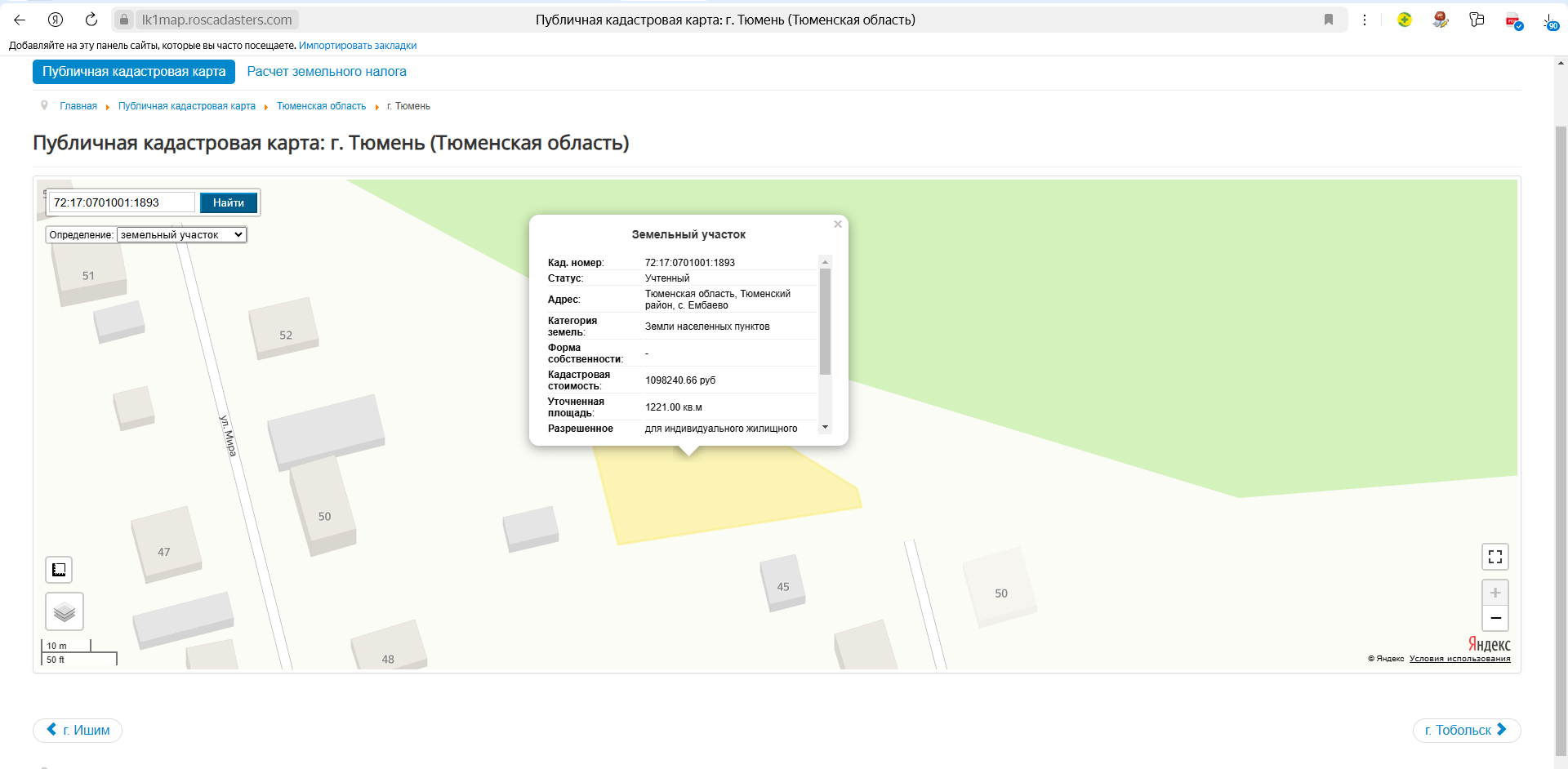Bookmark this page with the bookmark icon
The height and width of the screenshot is (769, 1568).
click(1329, 20)
